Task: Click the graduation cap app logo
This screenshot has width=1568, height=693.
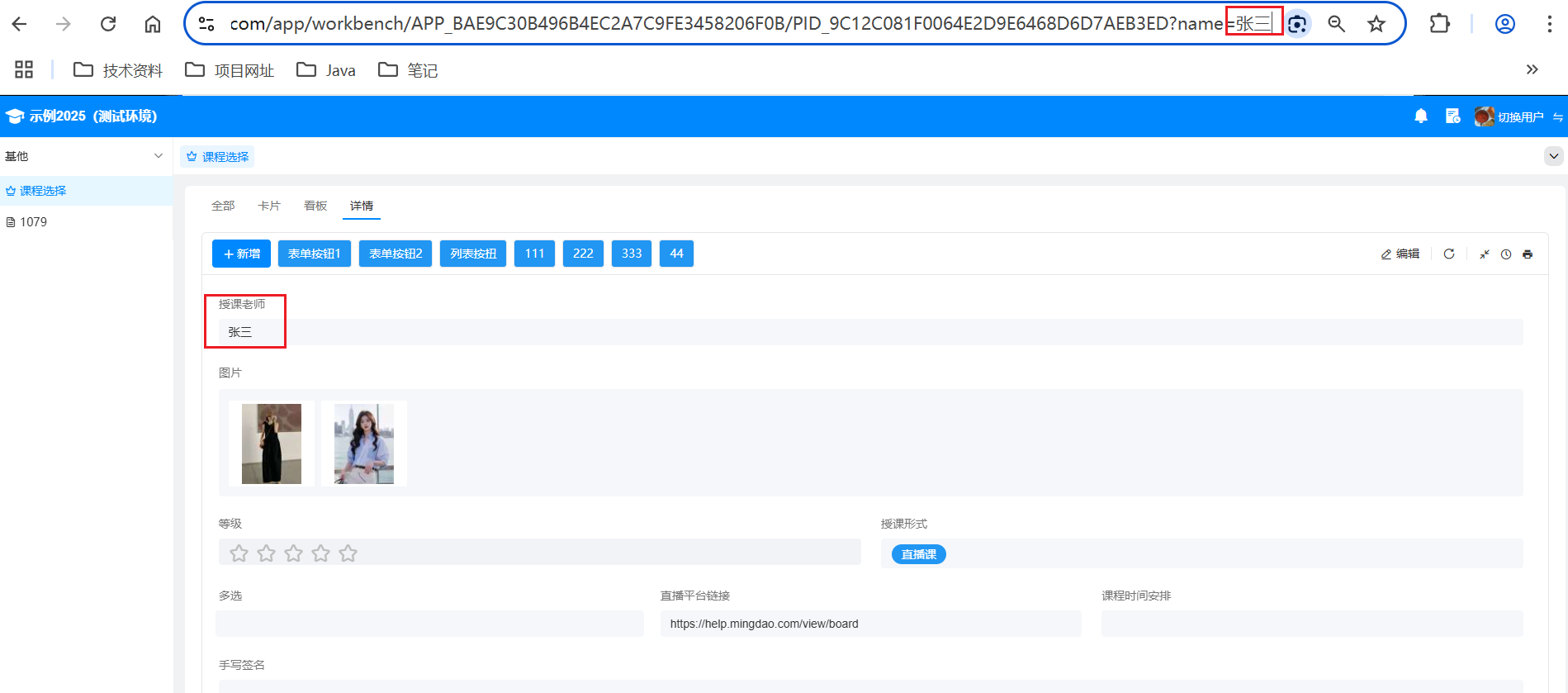Action: (15, 116)
